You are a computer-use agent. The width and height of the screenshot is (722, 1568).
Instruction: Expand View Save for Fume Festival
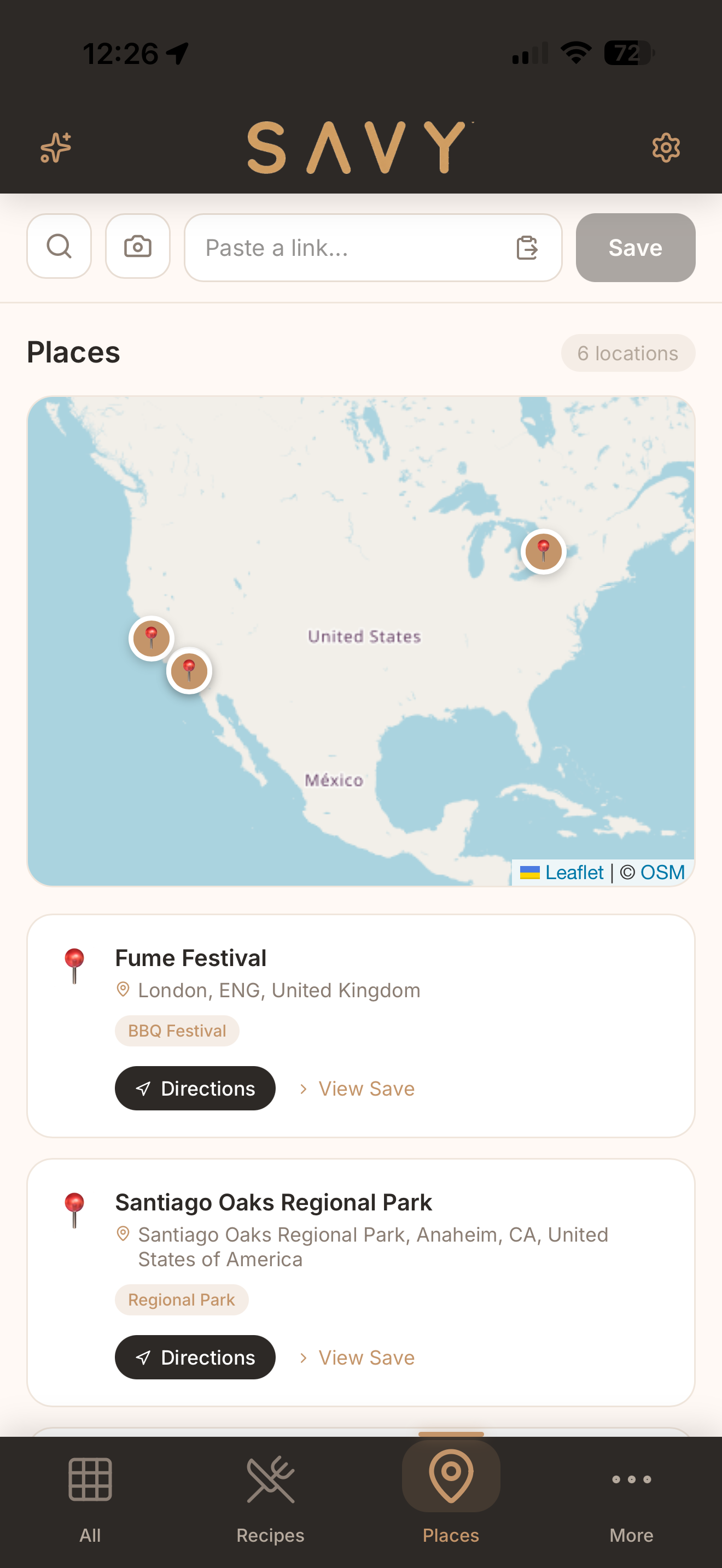click(357, 1089)
